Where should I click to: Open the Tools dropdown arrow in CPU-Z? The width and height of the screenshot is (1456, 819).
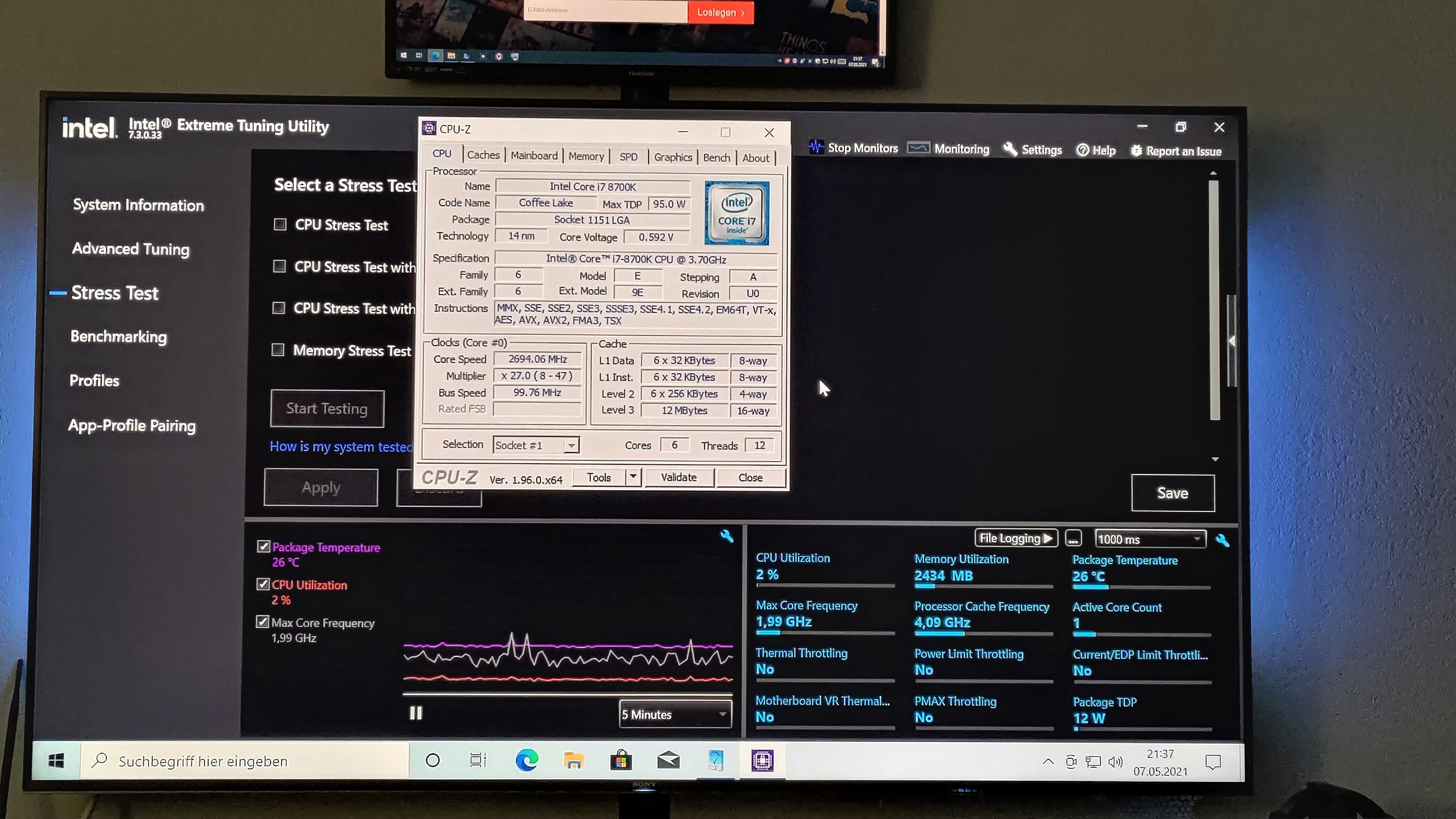633,477
